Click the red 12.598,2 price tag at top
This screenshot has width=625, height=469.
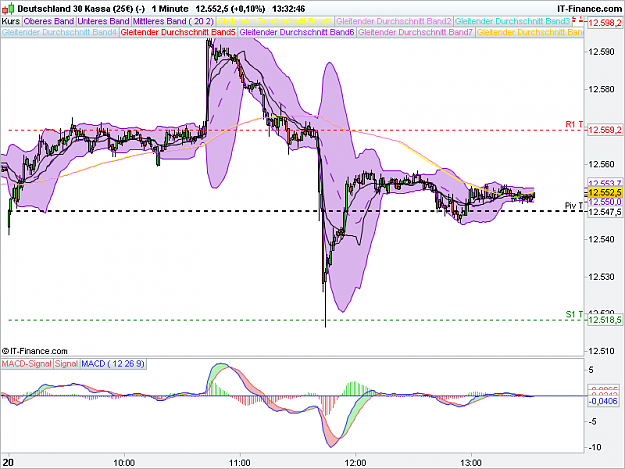(x=605, y=23)
